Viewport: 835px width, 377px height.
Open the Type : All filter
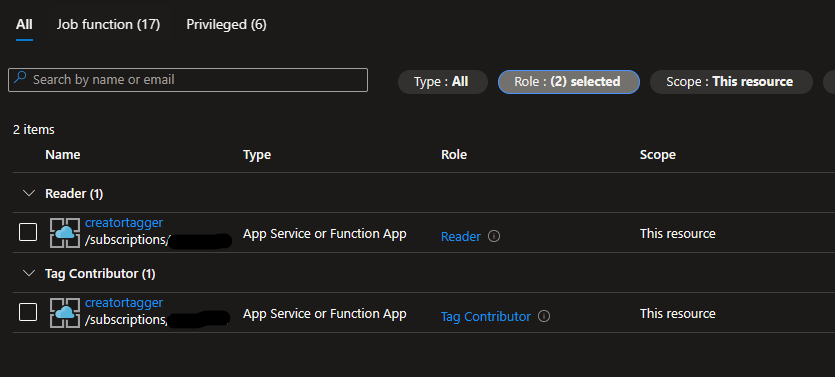click(x=443, y=82)
